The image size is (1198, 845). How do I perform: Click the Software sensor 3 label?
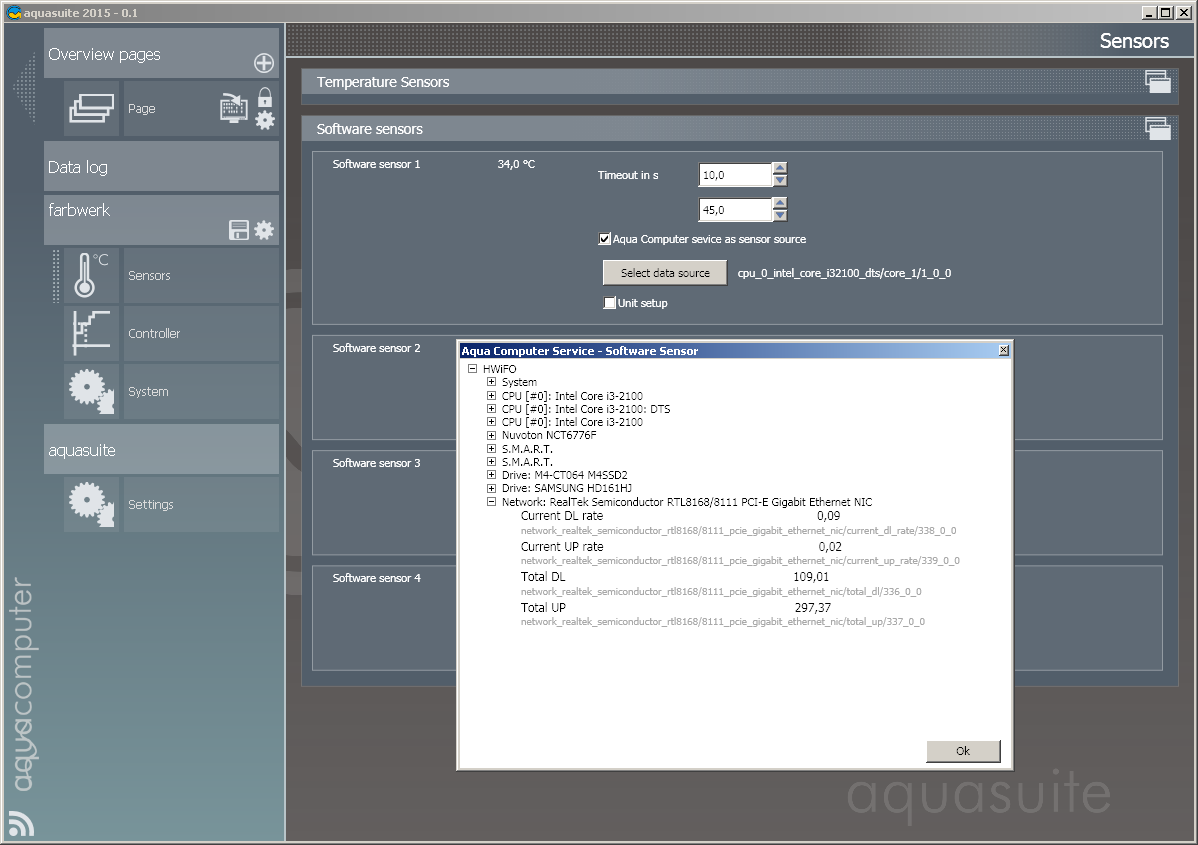(376, 463)
